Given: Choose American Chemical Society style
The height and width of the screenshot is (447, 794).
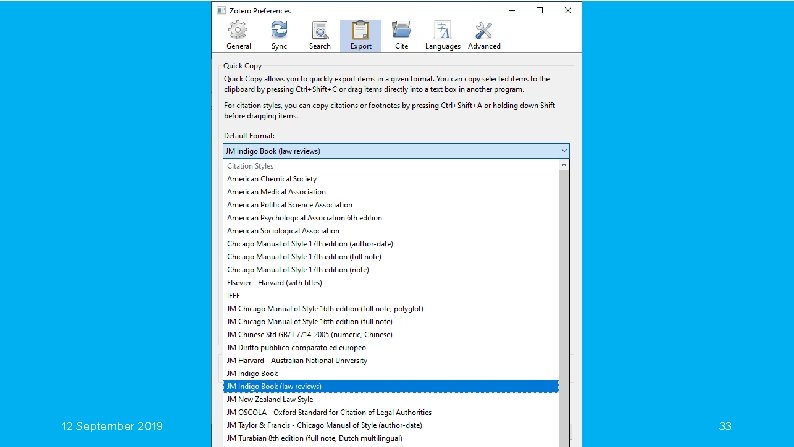Looking at the screenshot, I should [390, 179].
